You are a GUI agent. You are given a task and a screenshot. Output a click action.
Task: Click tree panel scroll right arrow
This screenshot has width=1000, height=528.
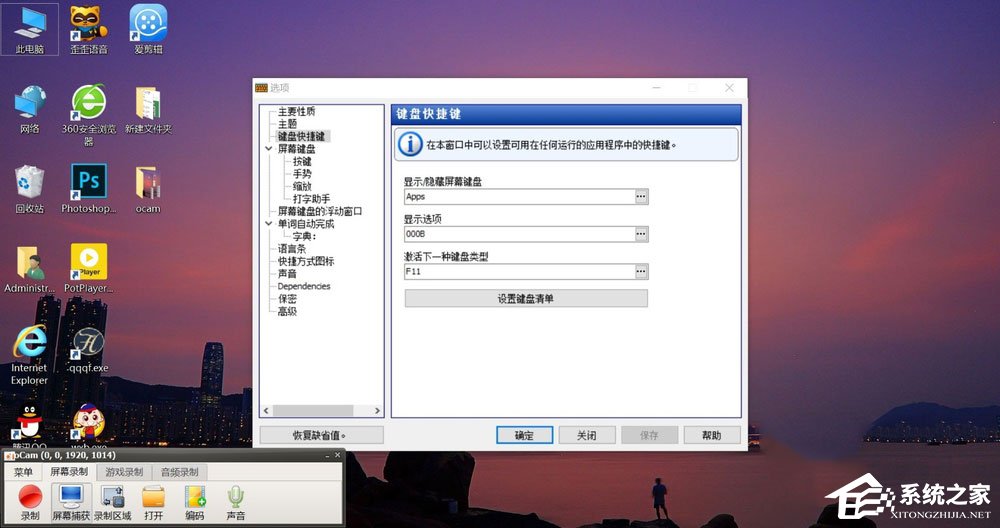[x=377, y=411]
